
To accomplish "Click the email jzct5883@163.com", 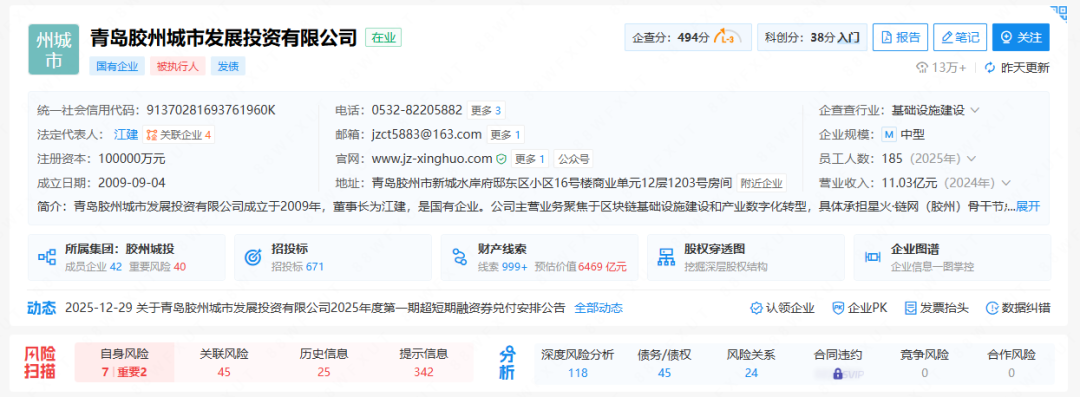I will [426, 134].
